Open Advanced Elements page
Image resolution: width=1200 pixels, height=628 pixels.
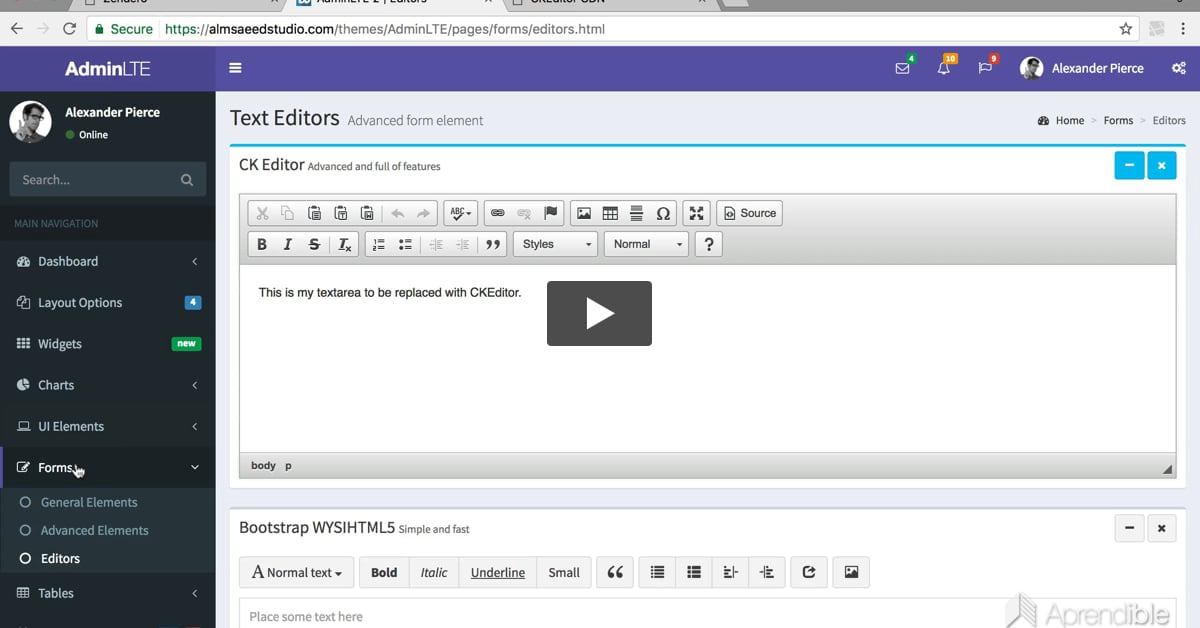tap(94, 530)
